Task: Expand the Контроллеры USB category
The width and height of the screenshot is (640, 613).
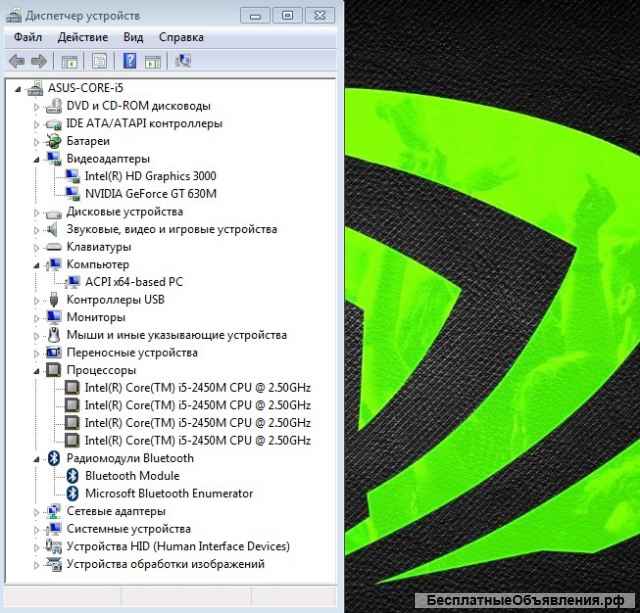Action: click(37, 299)
